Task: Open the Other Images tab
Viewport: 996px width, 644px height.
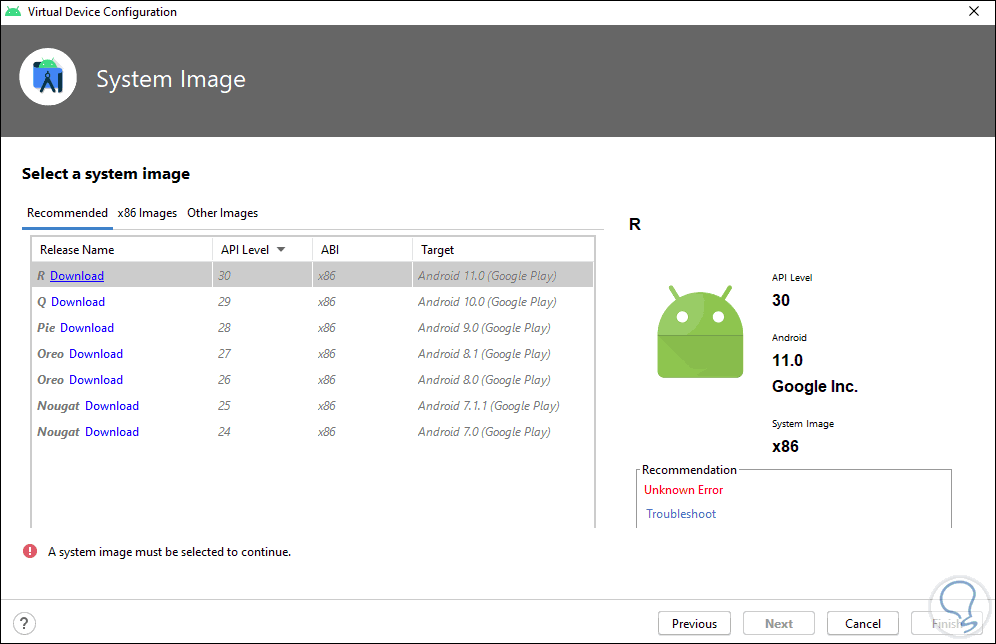Action: click(x=222, y=213)
